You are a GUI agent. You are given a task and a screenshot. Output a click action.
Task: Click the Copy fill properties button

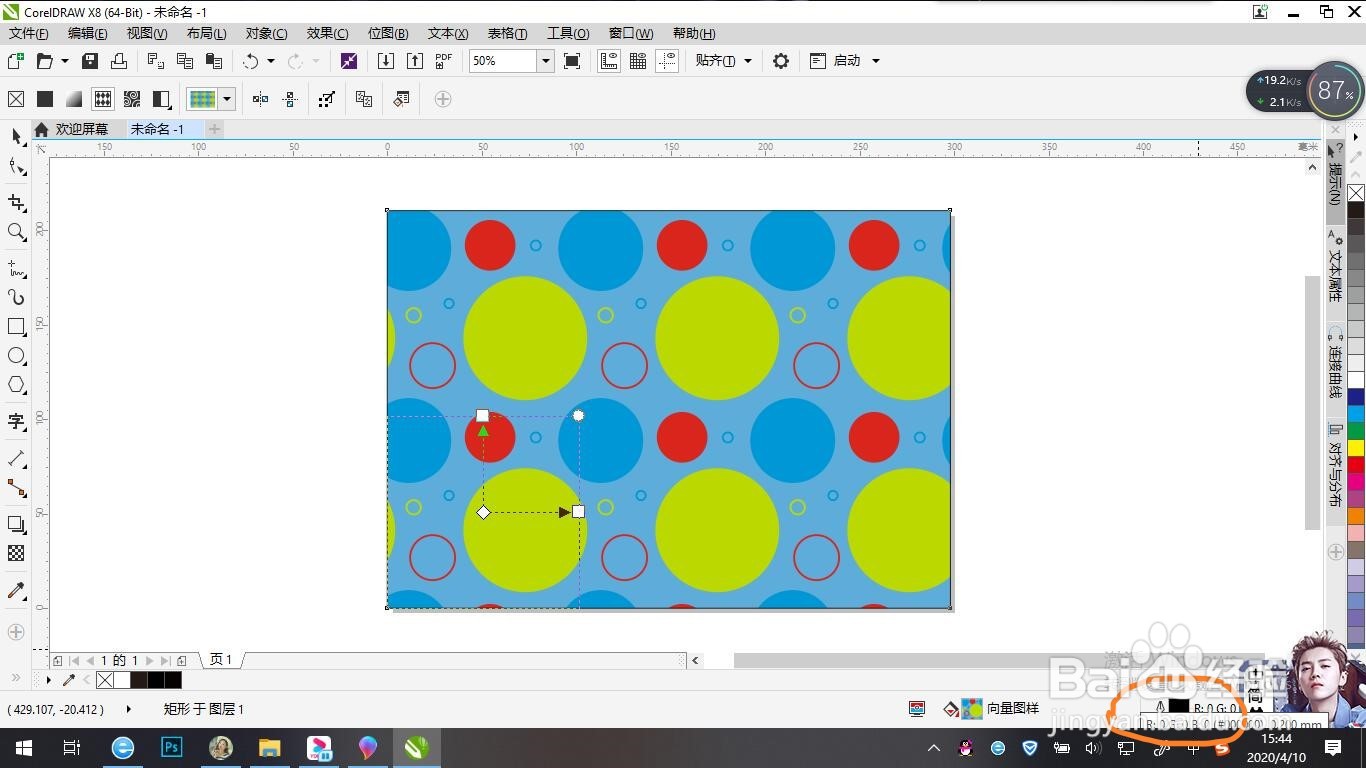[x=364, y=99]
